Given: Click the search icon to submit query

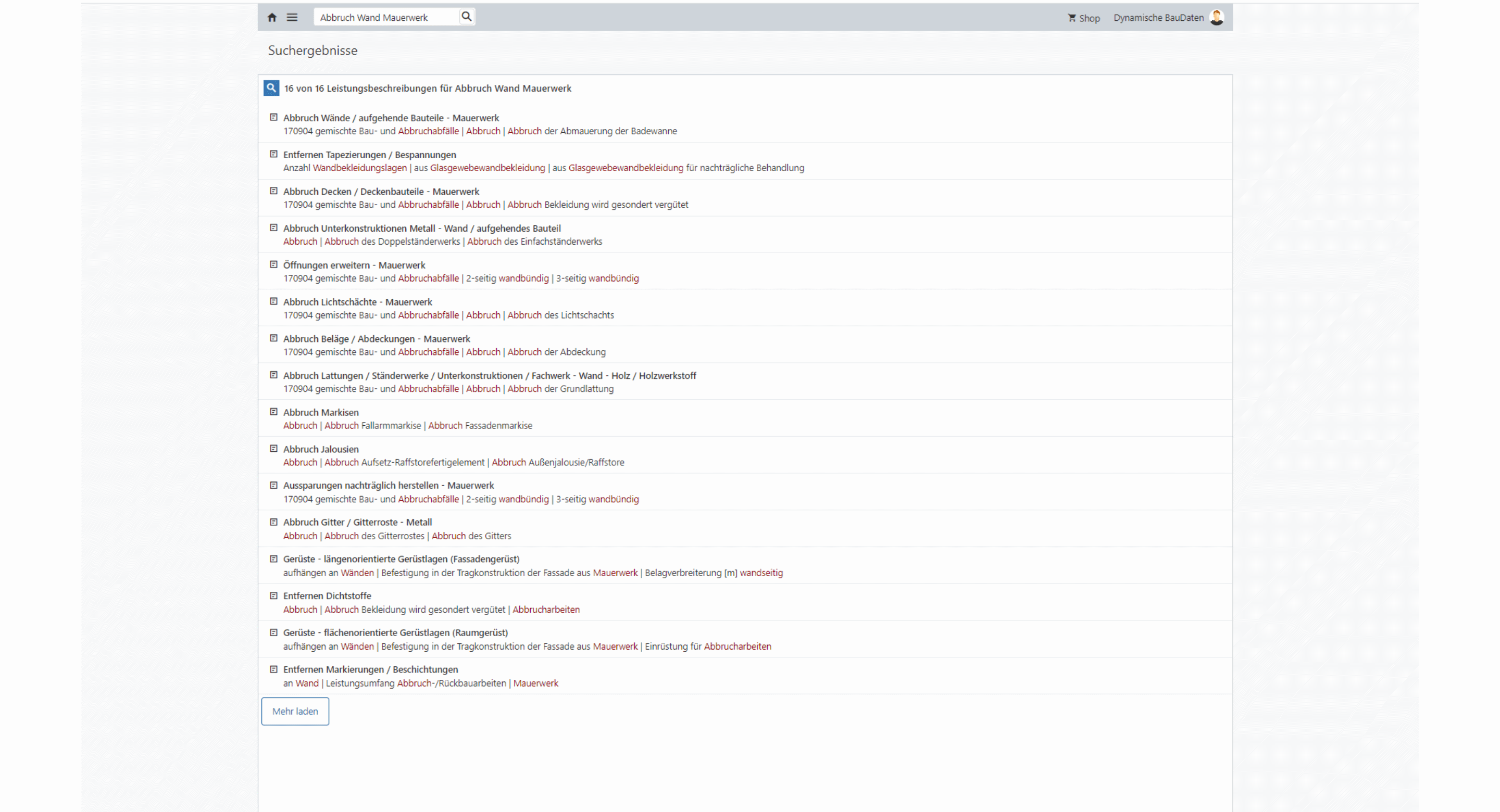Looking at the screenshot, I should (x=467, y=17).
